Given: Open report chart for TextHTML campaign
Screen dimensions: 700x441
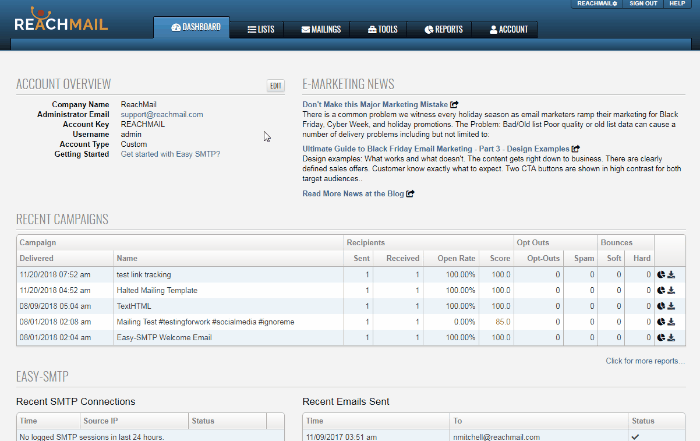Looking at the screenshot, I should pyautogui.click(x=661, y=305).
